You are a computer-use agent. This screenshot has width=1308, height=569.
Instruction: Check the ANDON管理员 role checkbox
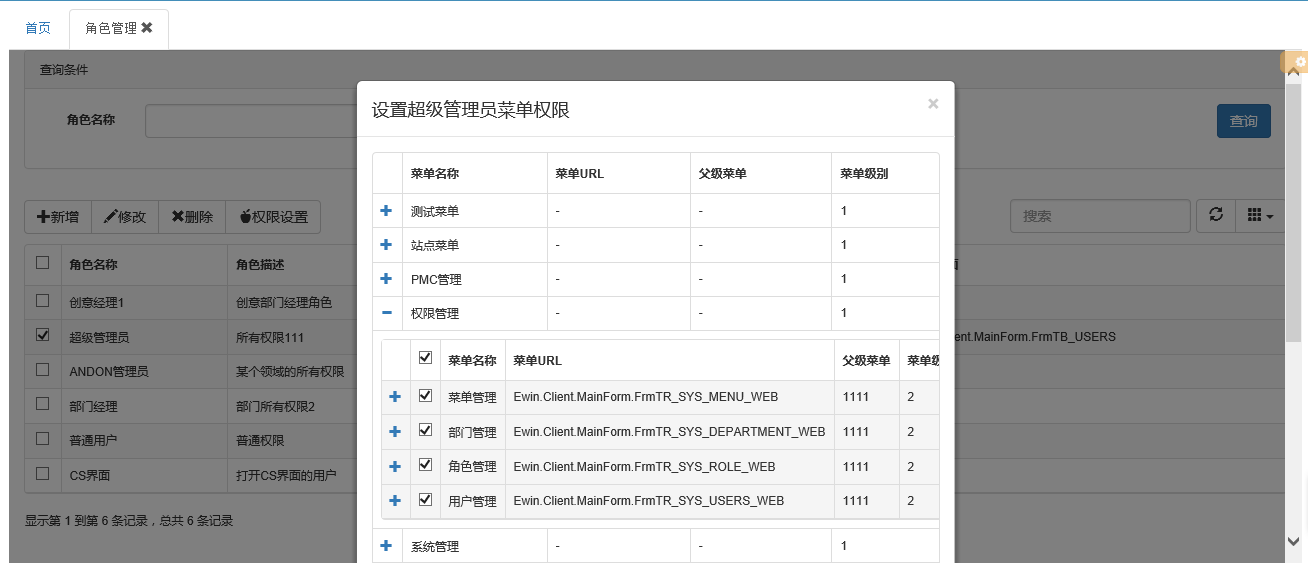pos(42,369)
